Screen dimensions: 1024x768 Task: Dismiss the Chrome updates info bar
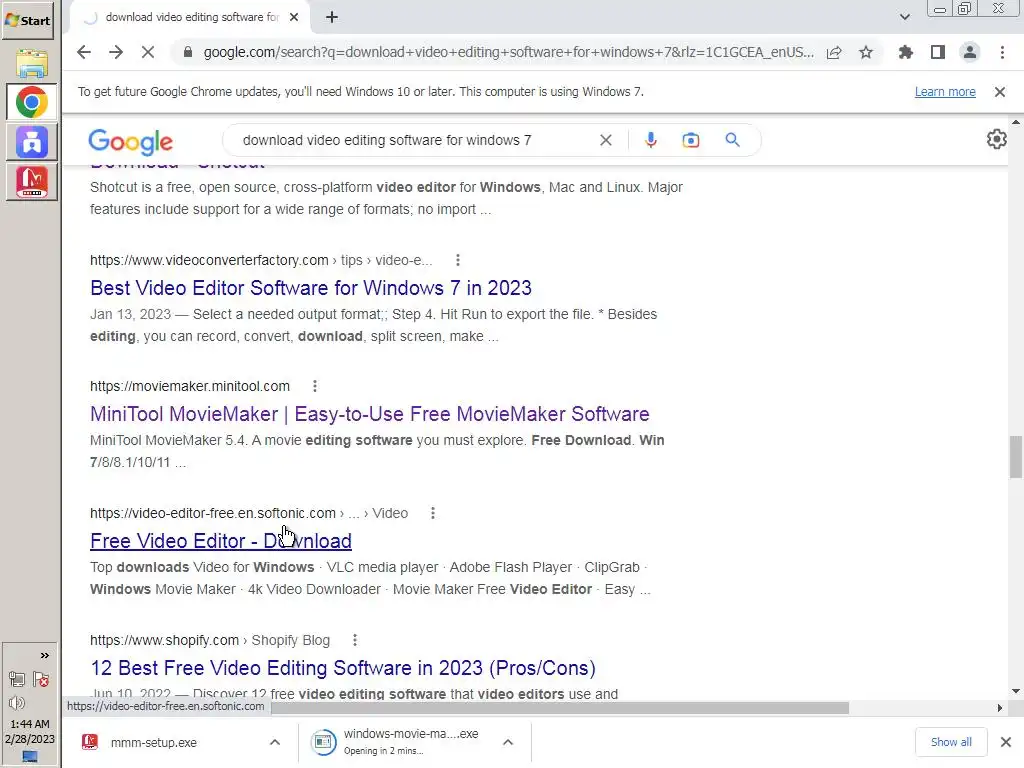(x=1000, y=92)
